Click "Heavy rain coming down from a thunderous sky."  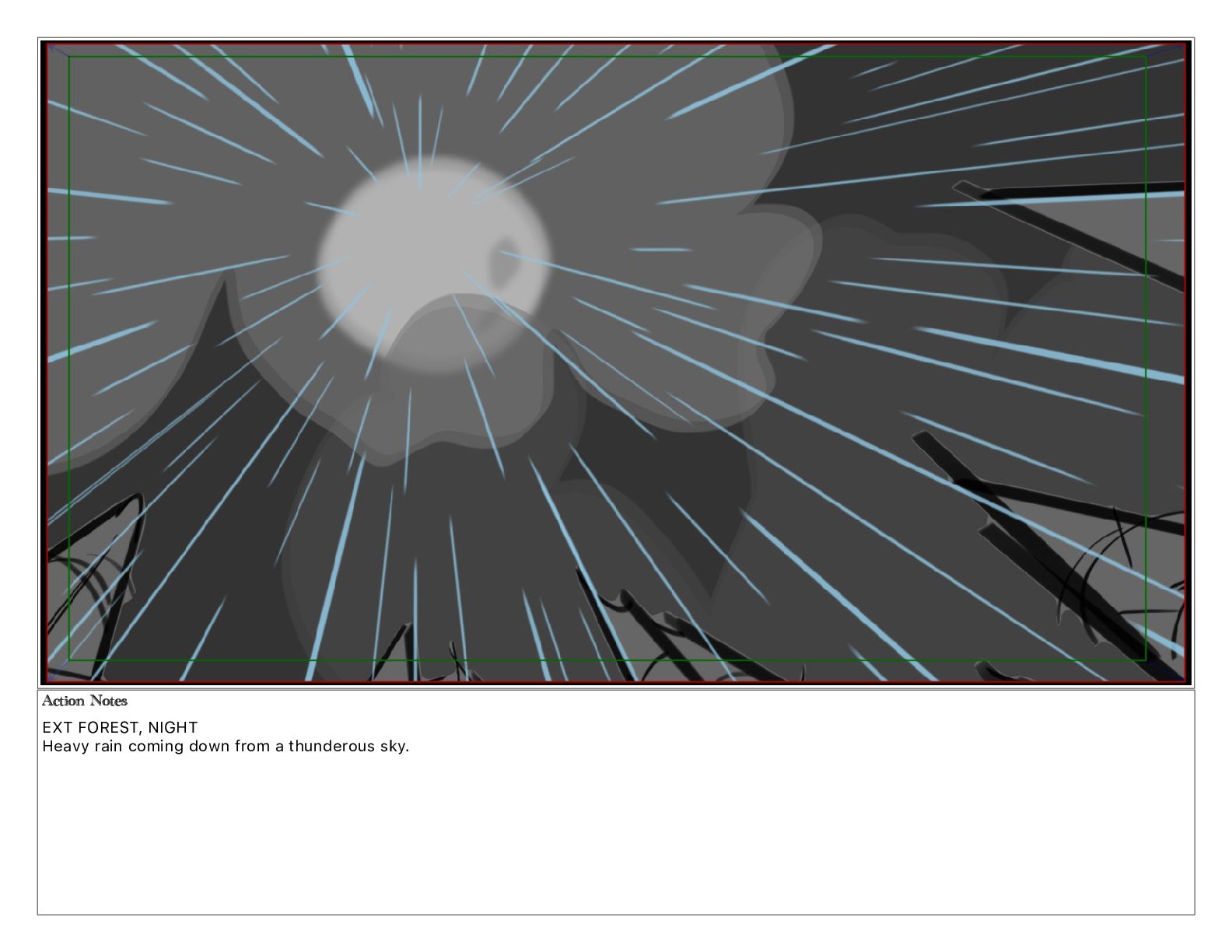tap(226, 747)
